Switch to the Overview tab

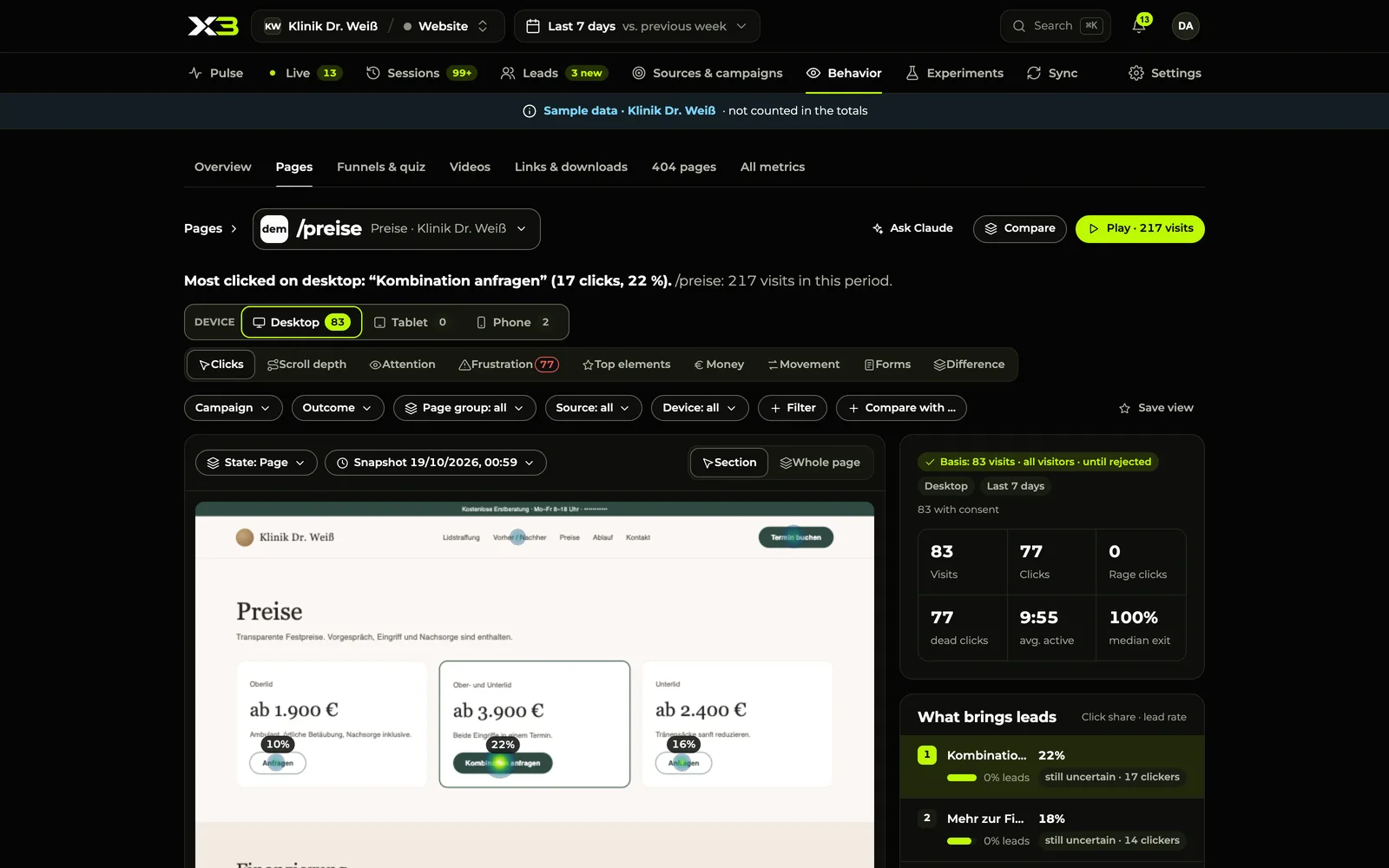pyautogui.click(x=223, y=167)
